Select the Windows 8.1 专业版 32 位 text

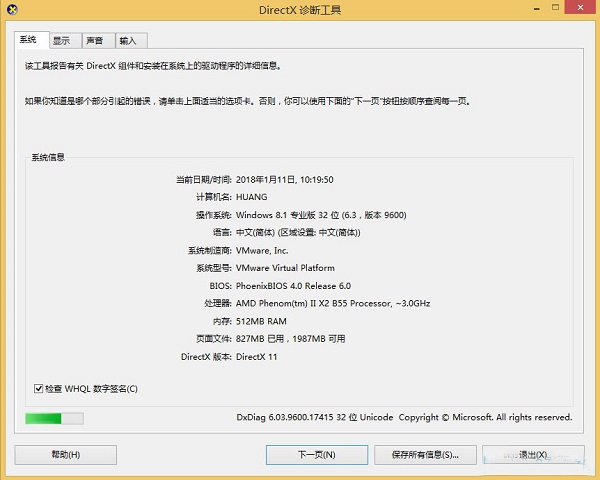coord(287,215)
